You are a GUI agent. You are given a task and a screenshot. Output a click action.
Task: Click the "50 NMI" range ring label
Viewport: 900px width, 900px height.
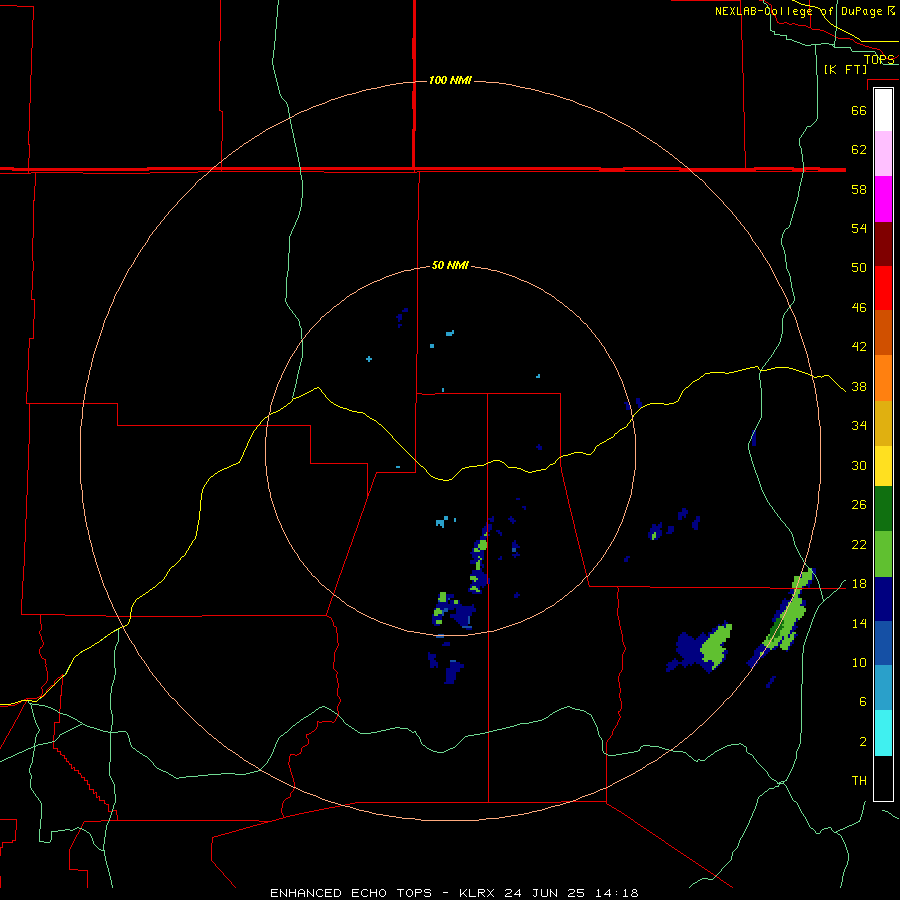(450, 265)
